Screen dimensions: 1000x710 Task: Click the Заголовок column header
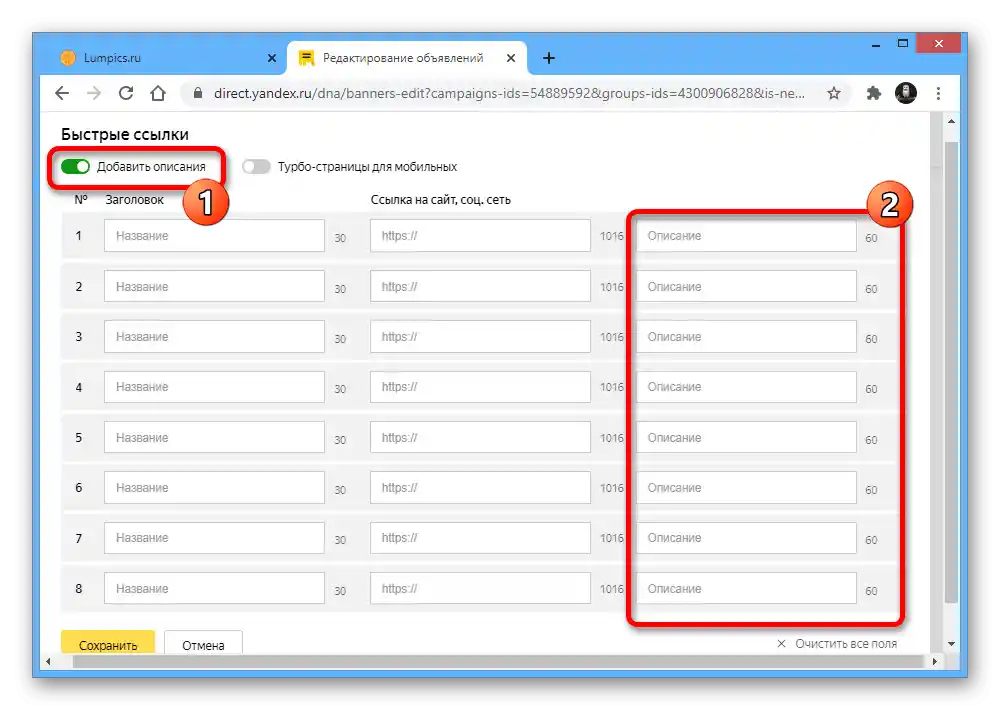[x=135, y=200]
